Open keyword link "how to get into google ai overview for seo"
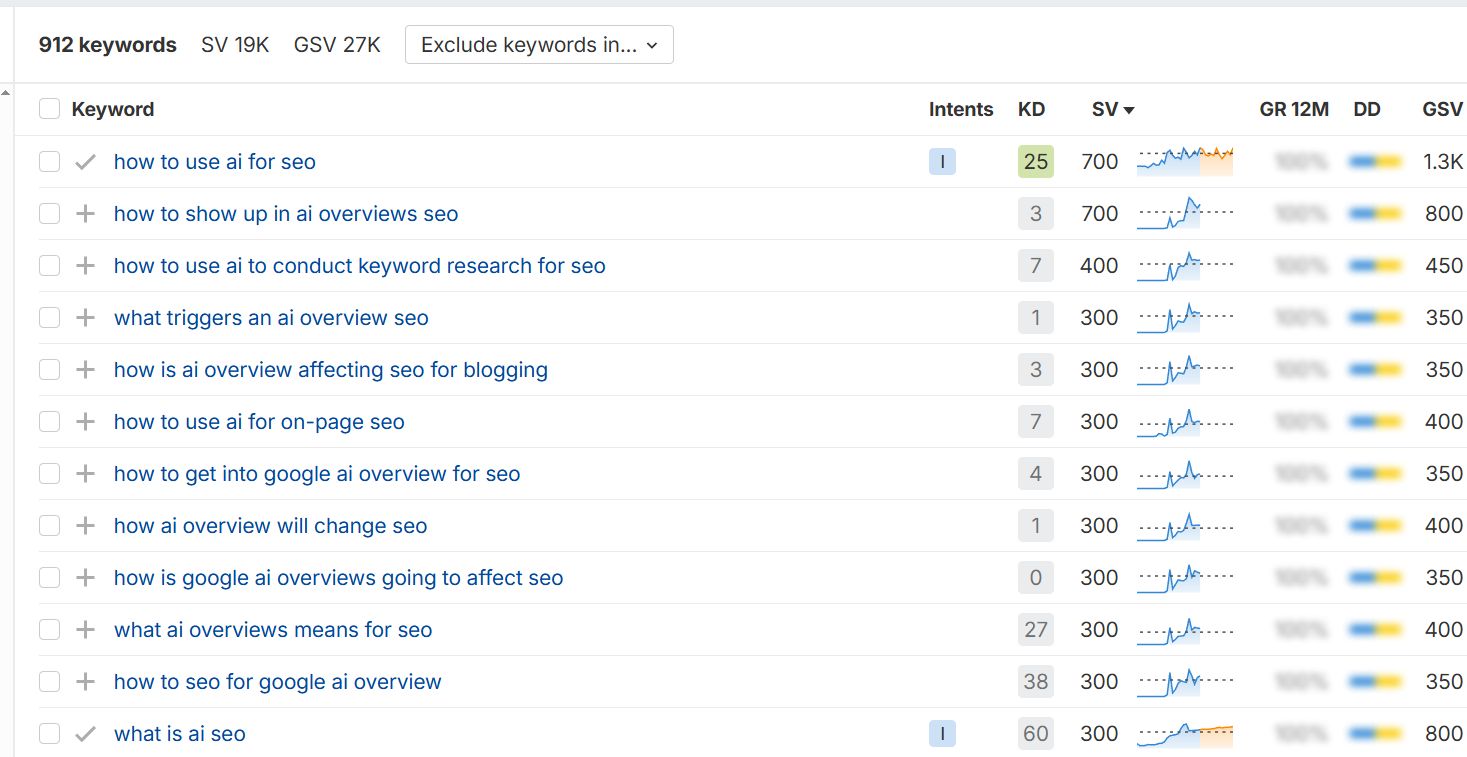Image resolution: width=1467 pixels, height=757 pixels. [x=317, y=474]
